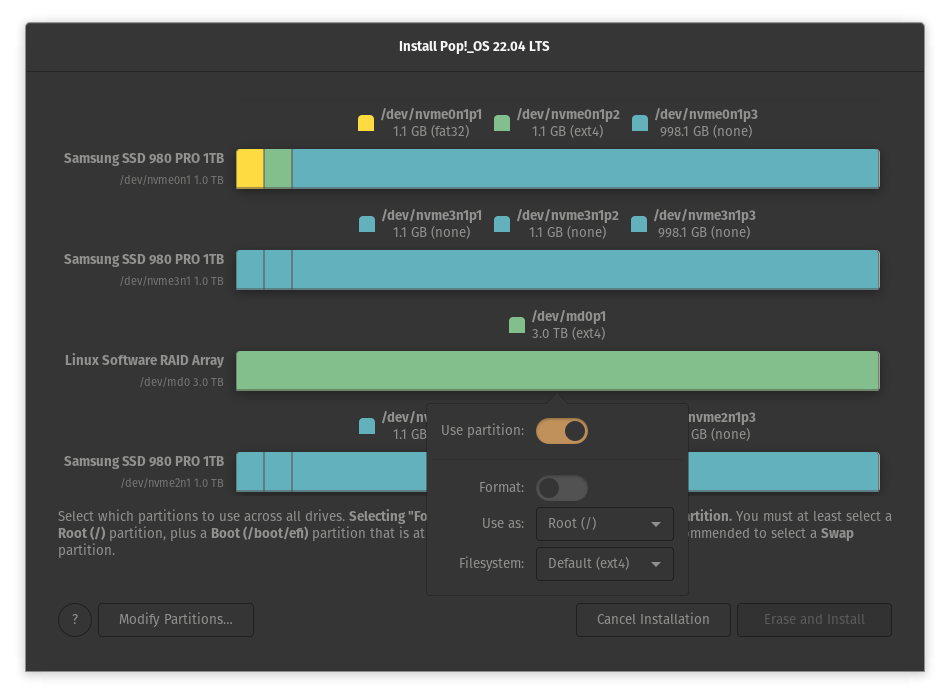Select the large green RAID array partition bar
This screenshot has height=700, width=950.
click(557, 370)
